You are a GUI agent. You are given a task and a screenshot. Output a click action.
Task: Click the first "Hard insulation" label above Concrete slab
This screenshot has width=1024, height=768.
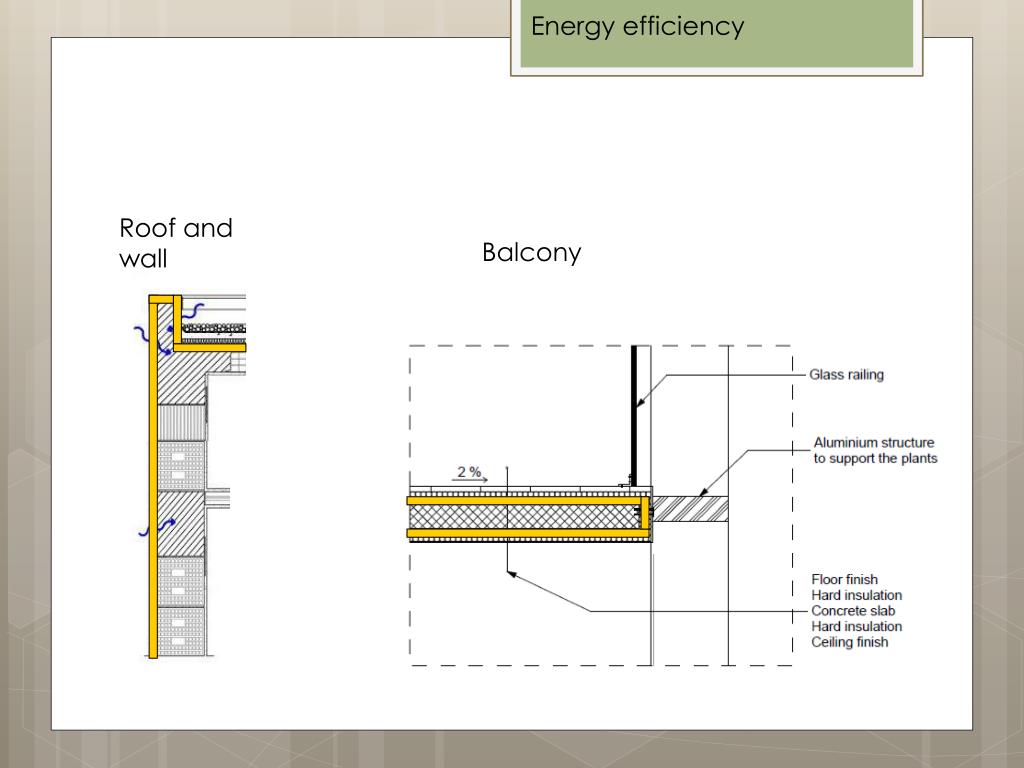click(x=856, y=596)
